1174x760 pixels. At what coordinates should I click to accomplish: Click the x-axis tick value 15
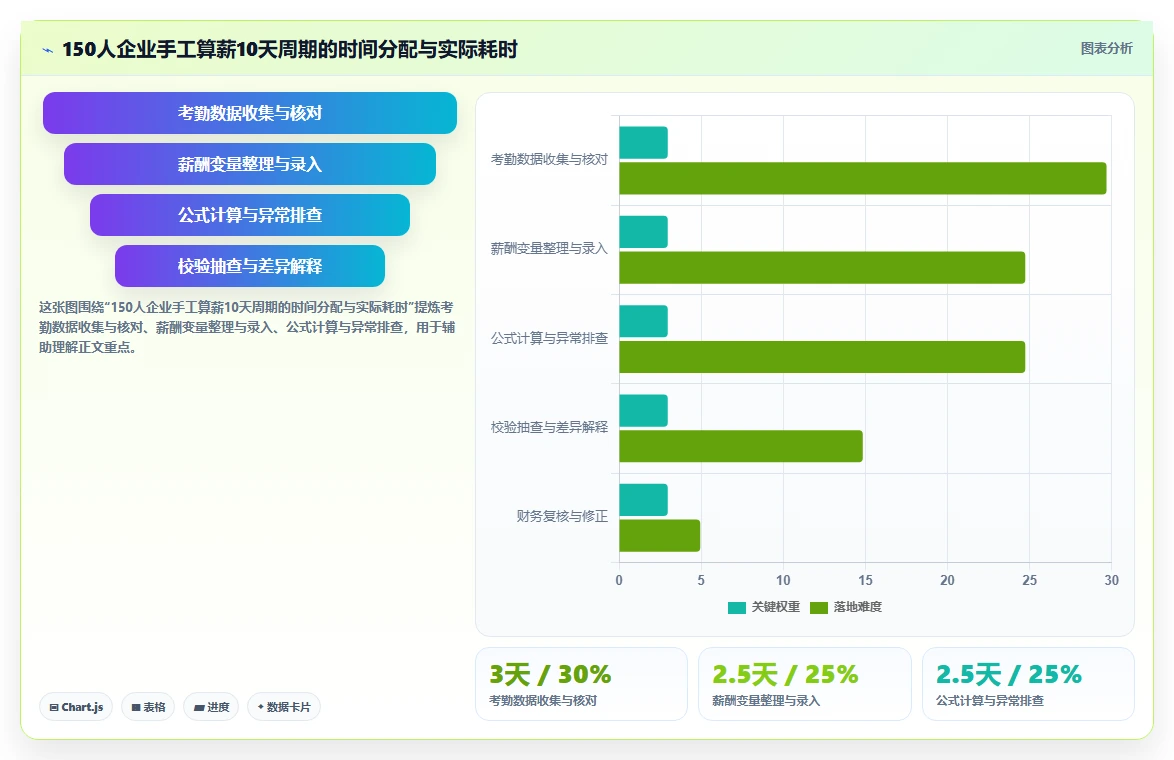[866, 580]
